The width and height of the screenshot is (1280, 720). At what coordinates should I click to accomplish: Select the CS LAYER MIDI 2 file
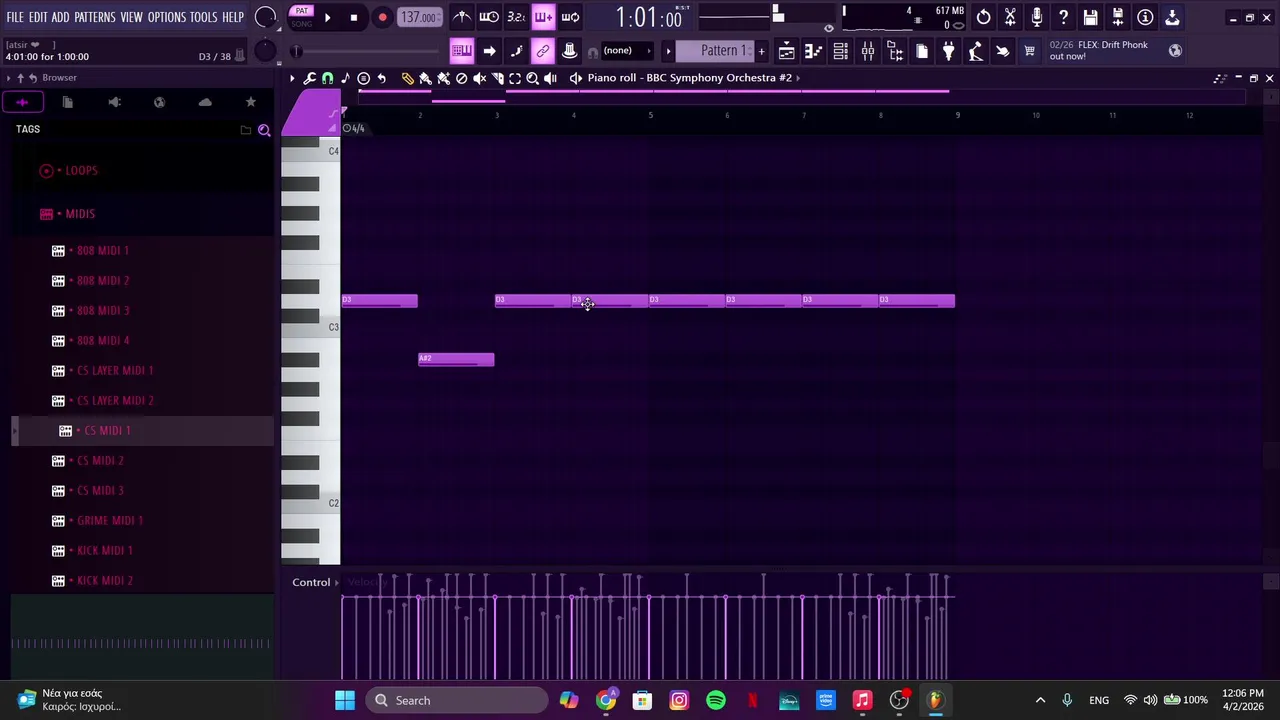coord(115,401)
